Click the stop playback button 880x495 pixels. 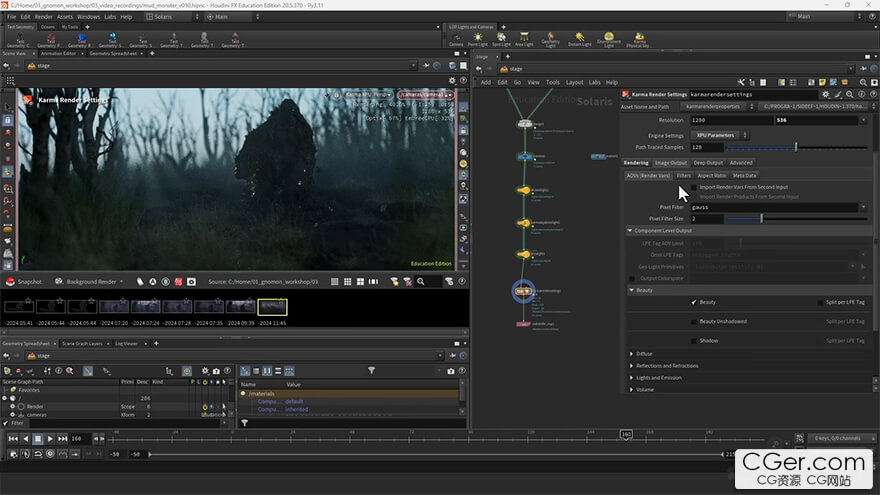tap(38, 439)
